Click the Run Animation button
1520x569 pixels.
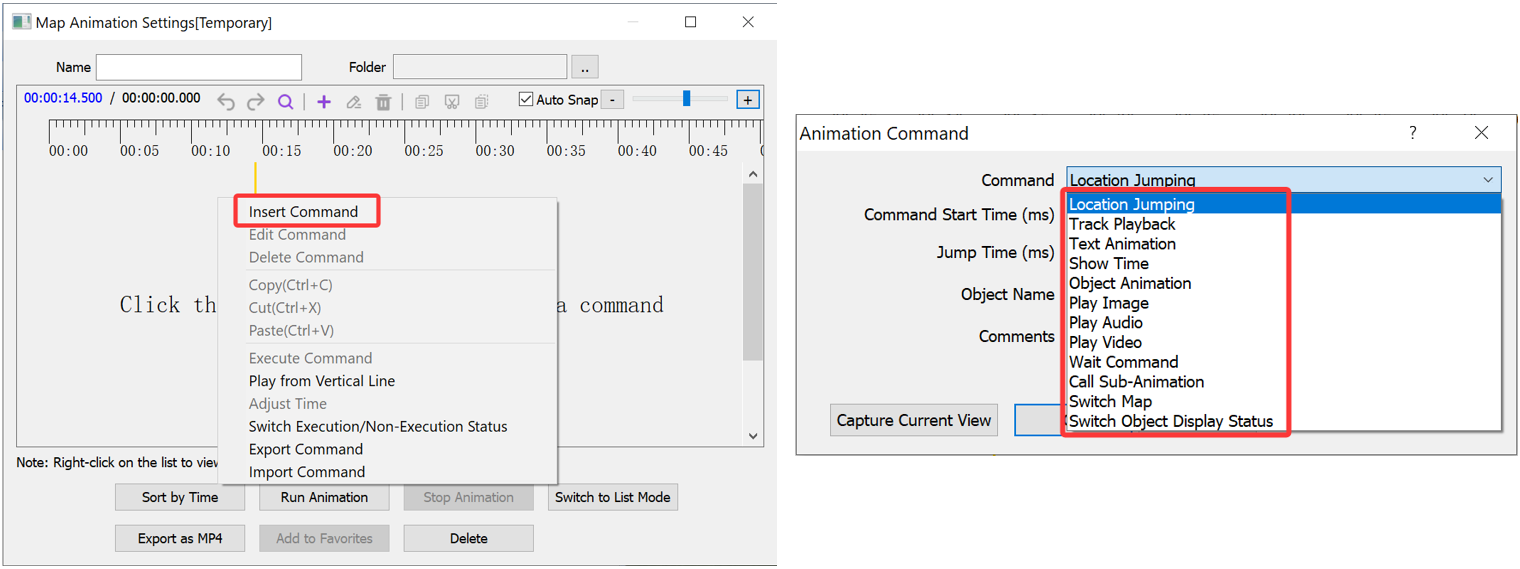point(324,497)
